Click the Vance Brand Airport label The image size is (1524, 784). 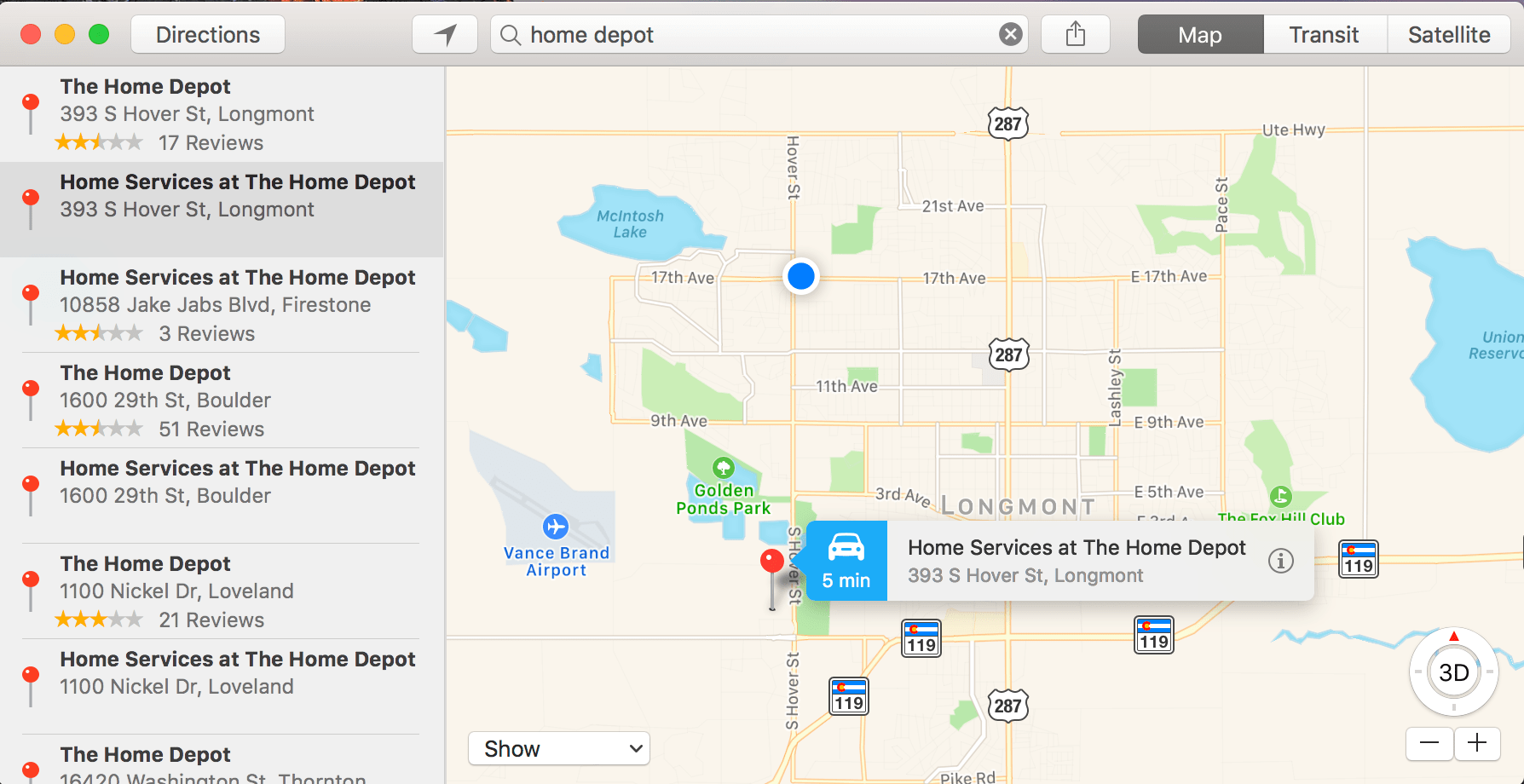click(x=557, y=562)
